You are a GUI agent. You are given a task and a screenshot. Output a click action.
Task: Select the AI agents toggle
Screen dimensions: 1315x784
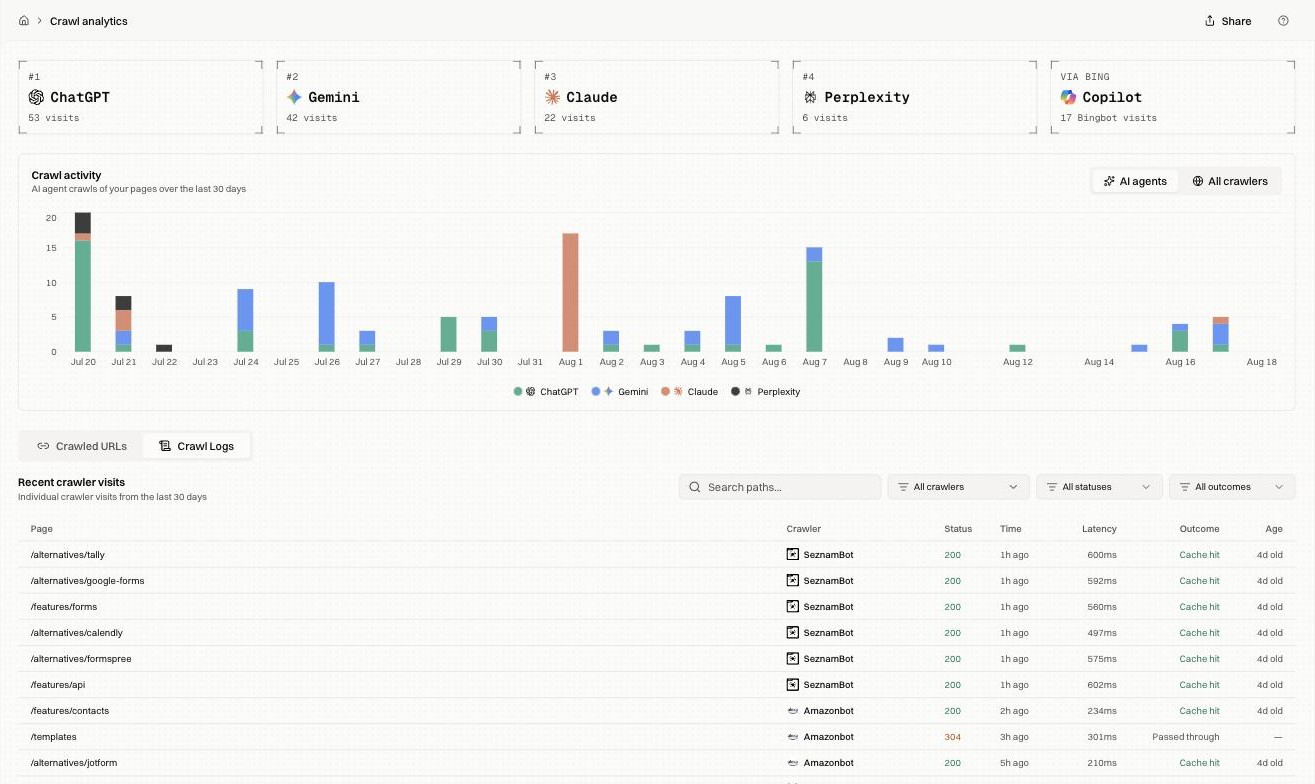[1135, 181]
